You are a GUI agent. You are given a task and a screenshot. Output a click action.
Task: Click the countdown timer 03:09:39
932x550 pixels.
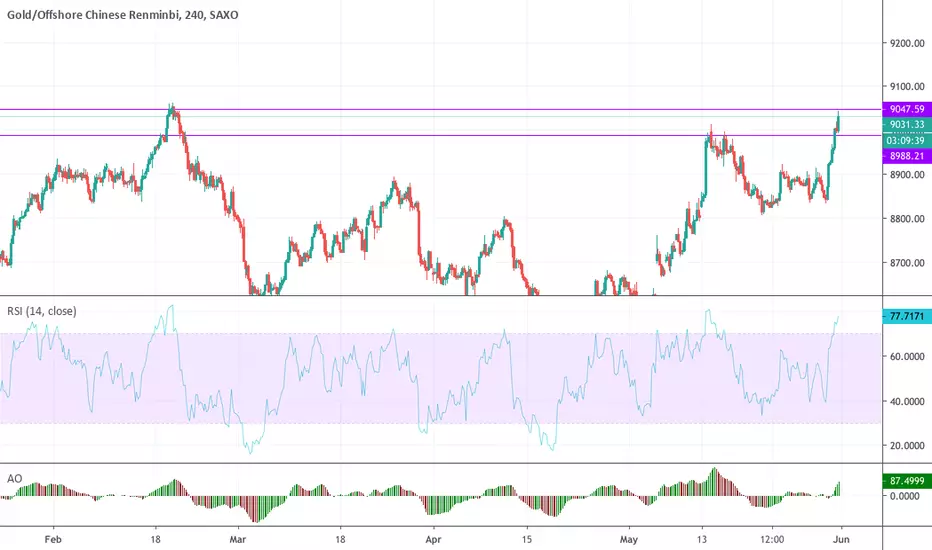click(x=907, y=140)
